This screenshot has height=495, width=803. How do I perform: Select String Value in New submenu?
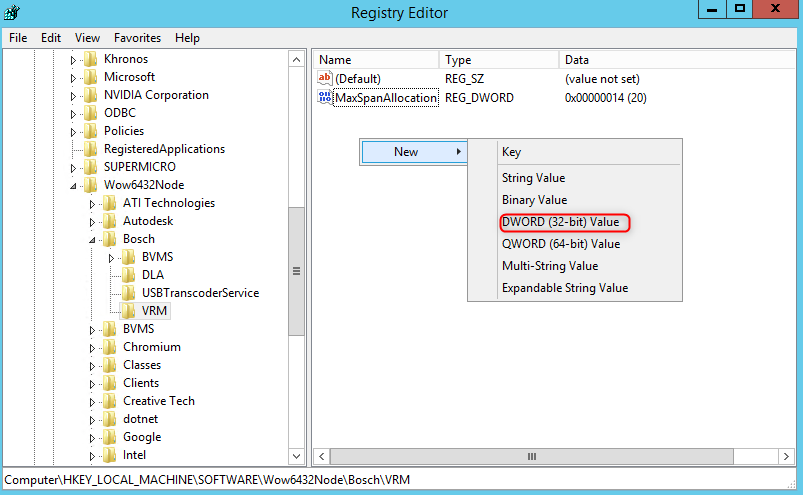533,178
